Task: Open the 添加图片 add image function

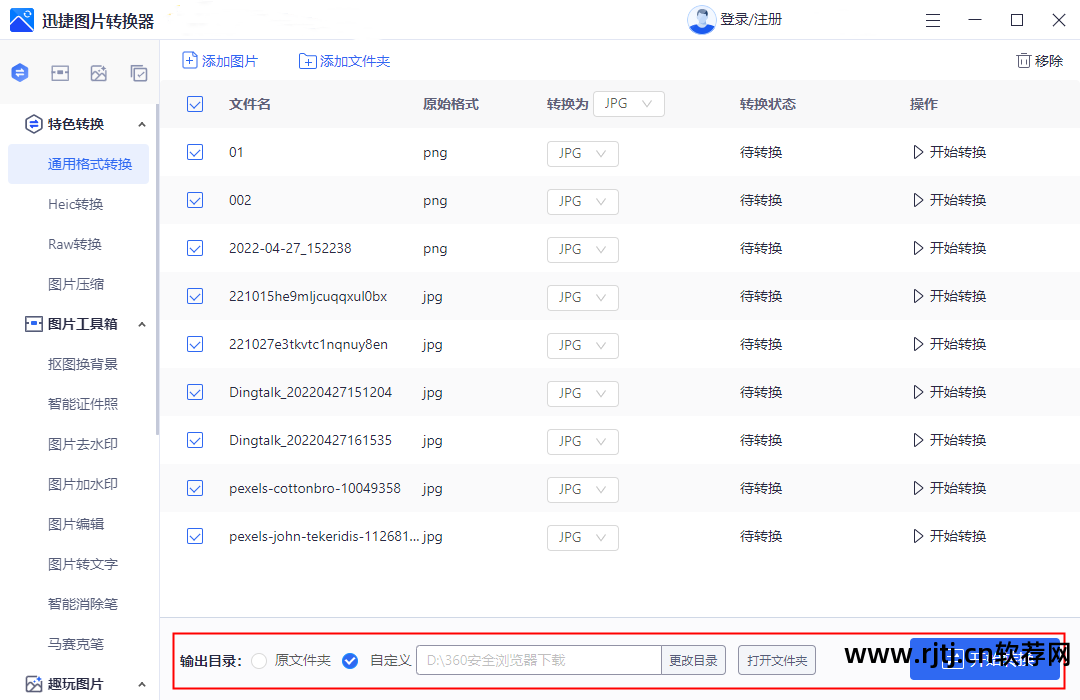Action: [x=219, y=60]
